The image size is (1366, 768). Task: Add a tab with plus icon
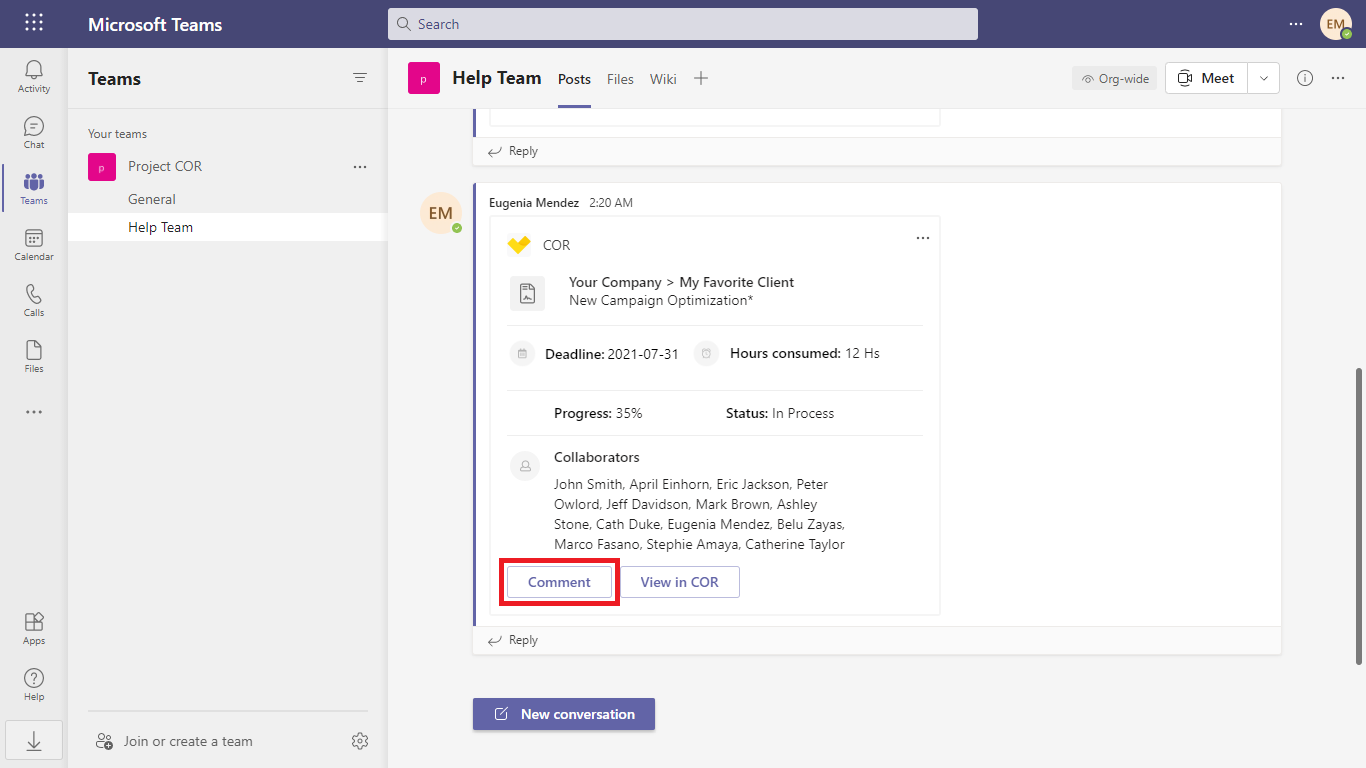(x=701, y=78)
